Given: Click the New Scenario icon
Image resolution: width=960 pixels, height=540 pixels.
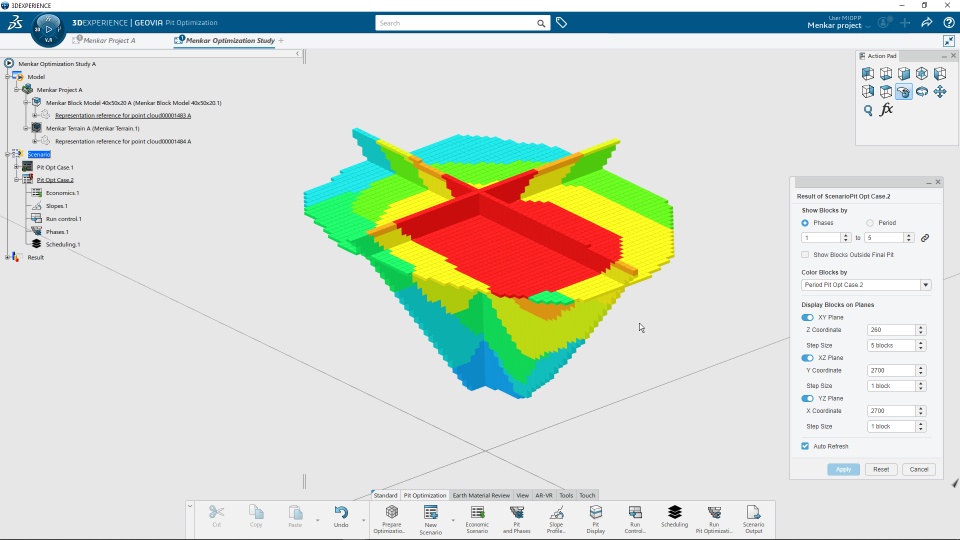Looking at the screenshot, I should pyautogui.click(x=430, y=519).
